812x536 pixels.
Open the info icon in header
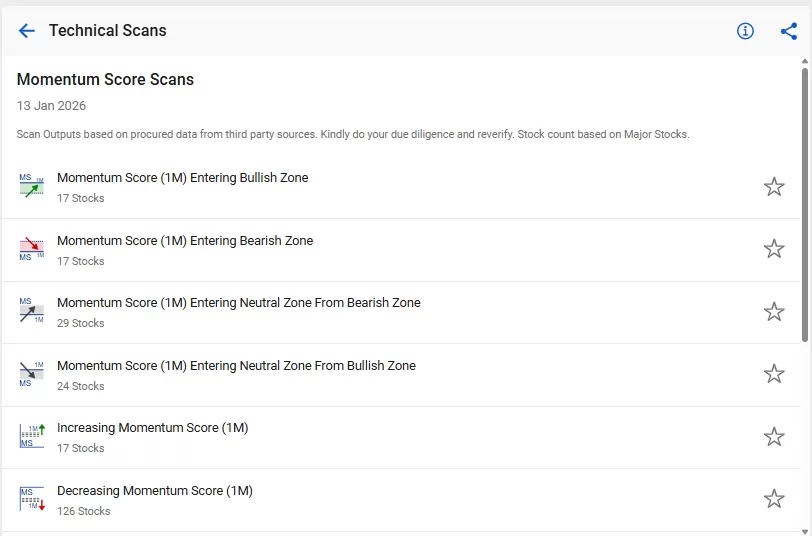click(x=745, y=31)
